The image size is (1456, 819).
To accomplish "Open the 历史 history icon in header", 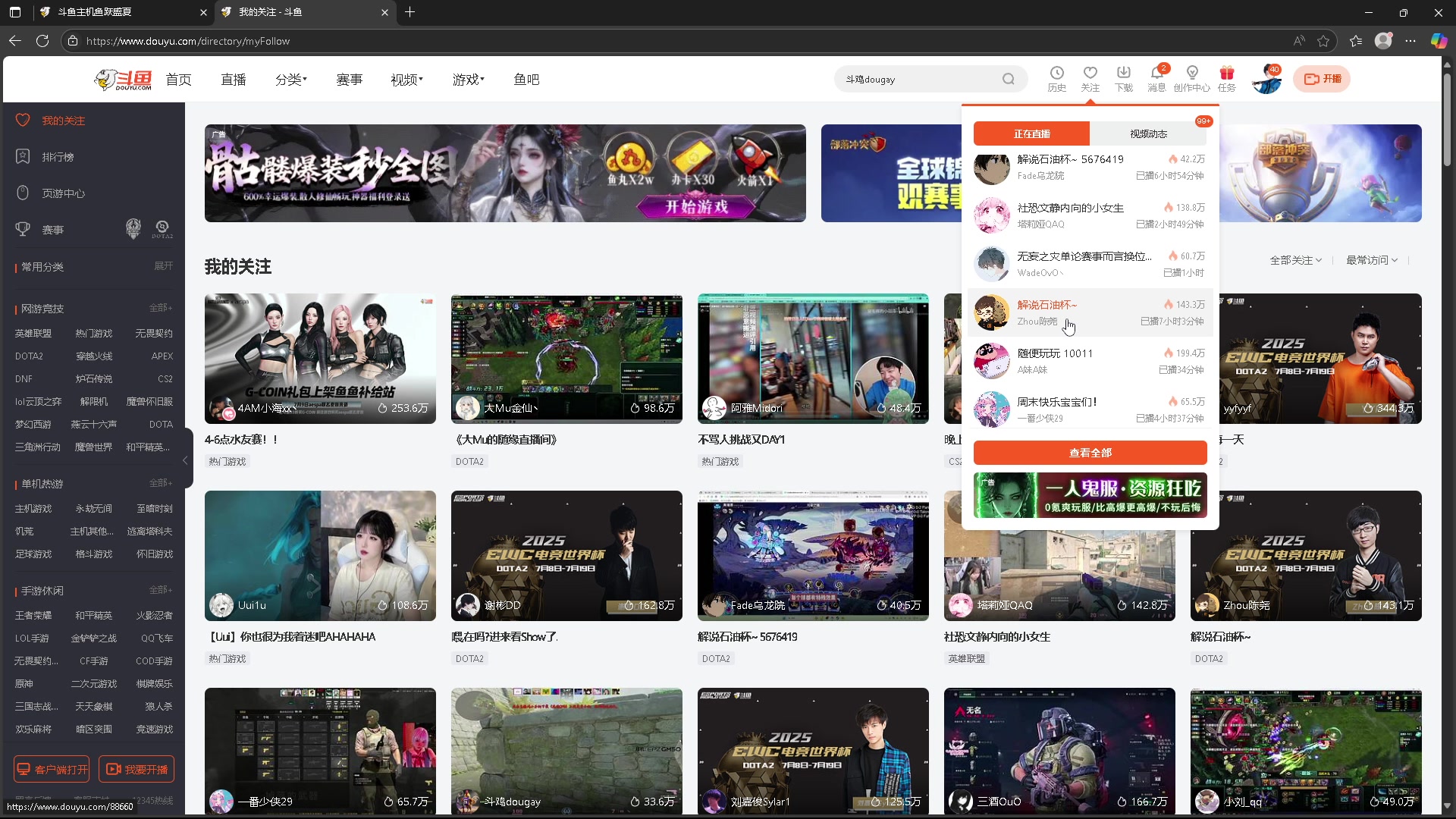I will (x=1056, y=79).
